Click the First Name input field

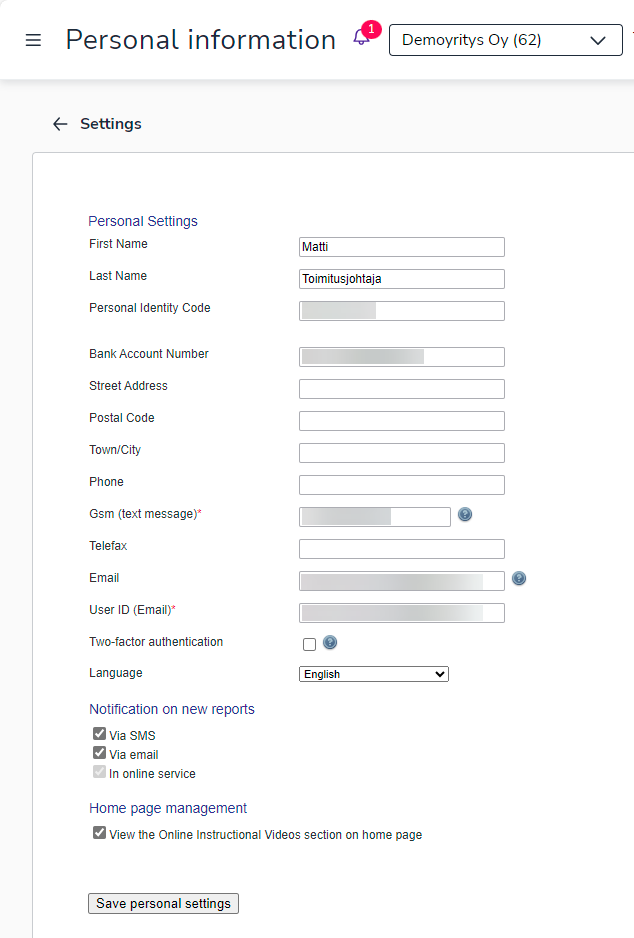402,247
